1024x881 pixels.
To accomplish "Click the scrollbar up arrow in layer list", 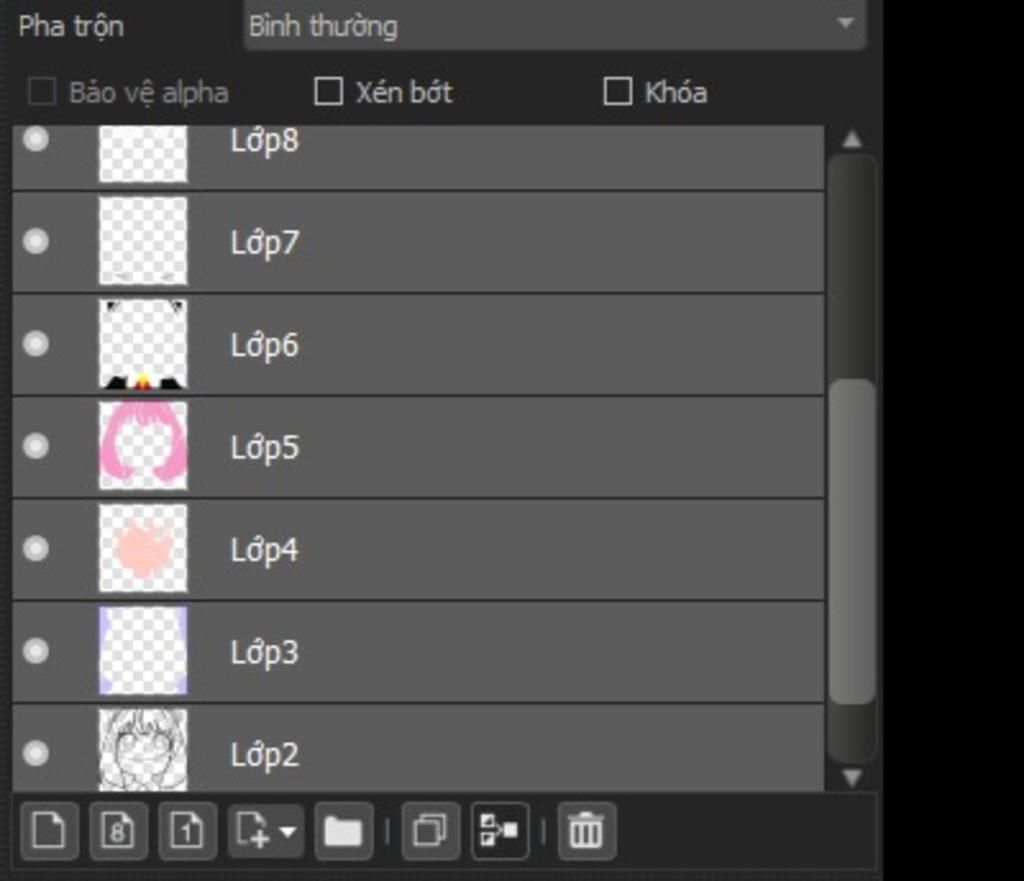I will point(852,139).
